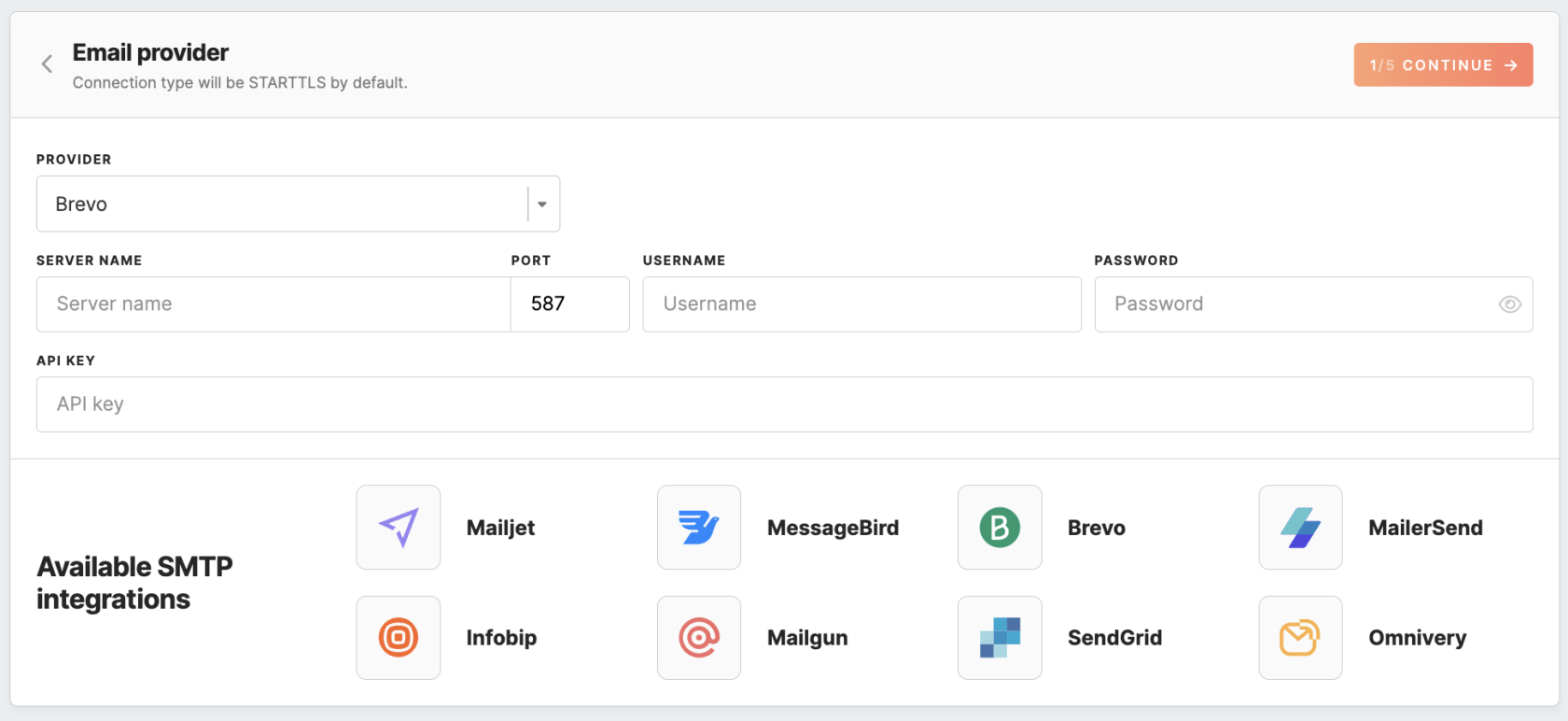Click the MessageBird label
1568x721 pixels.
tap(833, 528)
